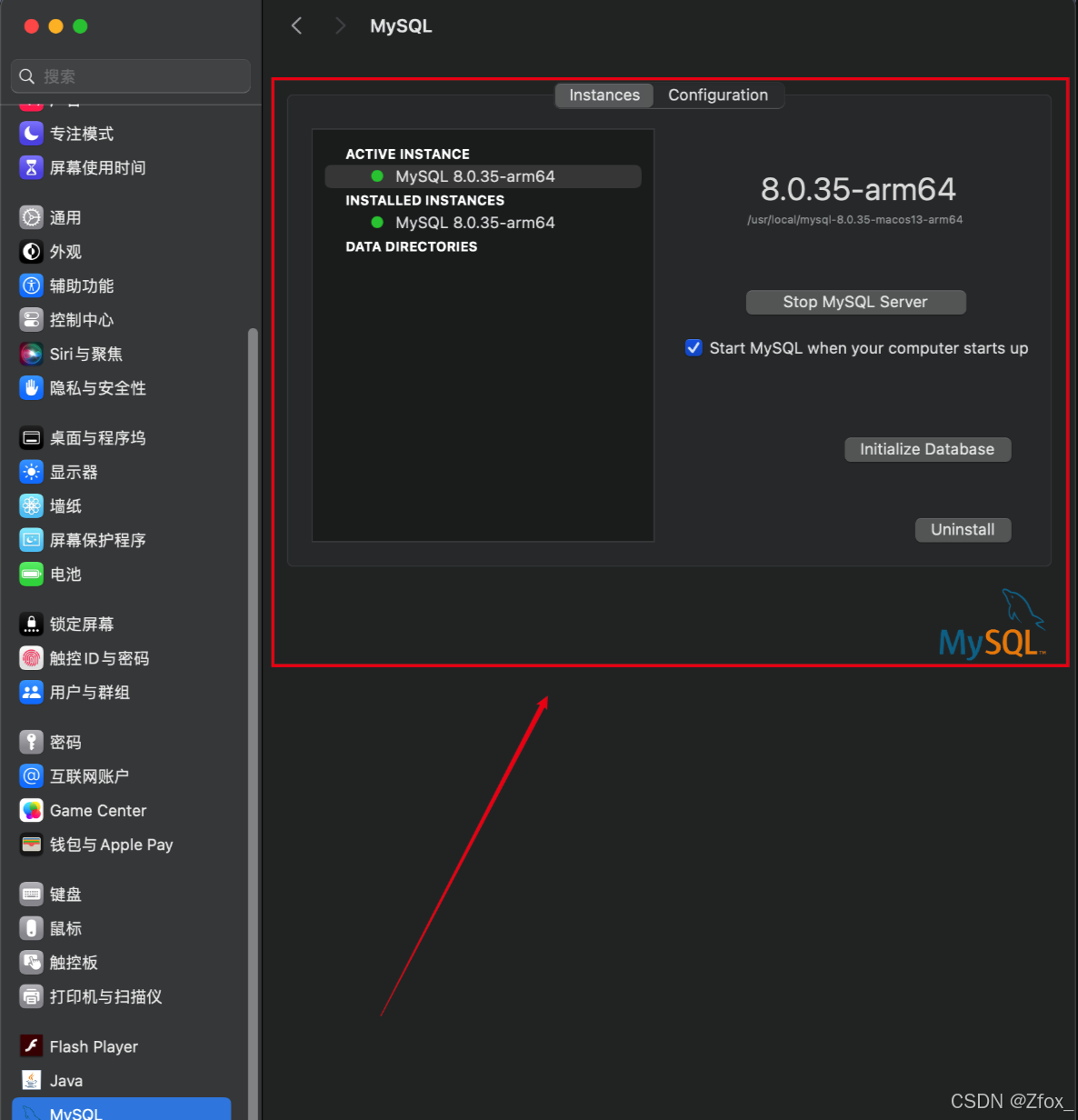This screenshot has width=1078, height=1120.
Task: Open Screen Saver (屏幕保护程序) icon
Action: [x=32, y=540]
